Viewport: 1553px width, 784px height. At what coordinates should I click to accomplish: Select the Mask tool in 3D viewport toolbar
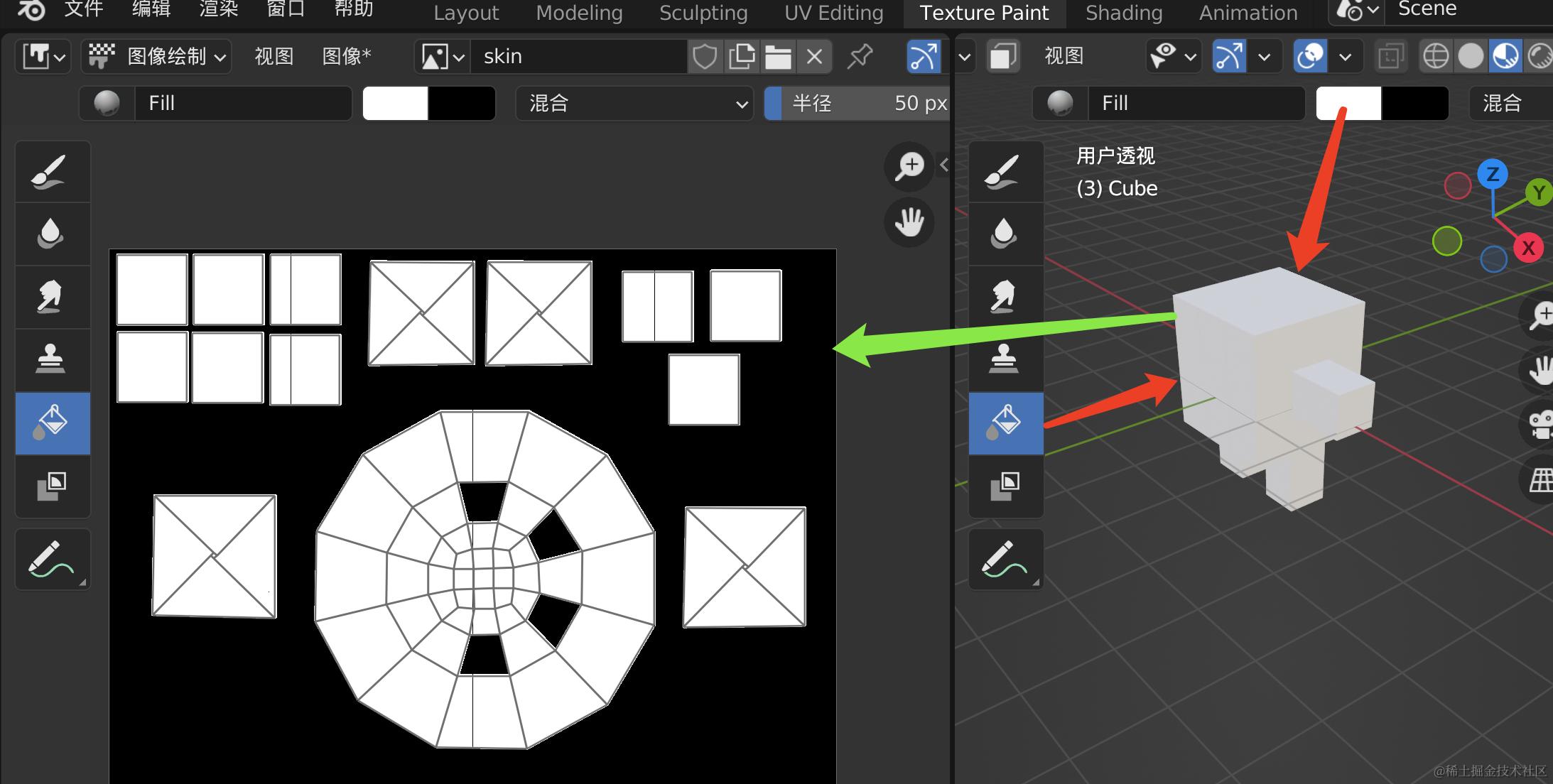(1005, 486)
